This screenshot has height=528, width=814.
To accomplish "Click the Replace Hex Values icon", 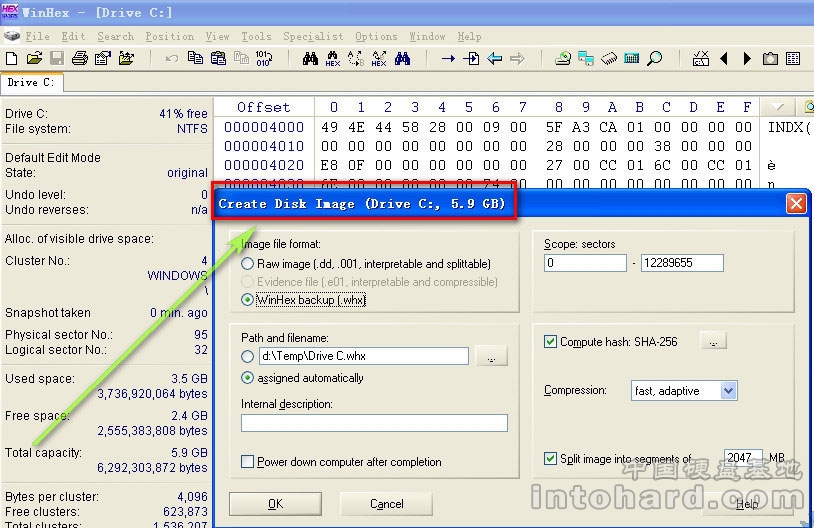I will tap(379, 58).
